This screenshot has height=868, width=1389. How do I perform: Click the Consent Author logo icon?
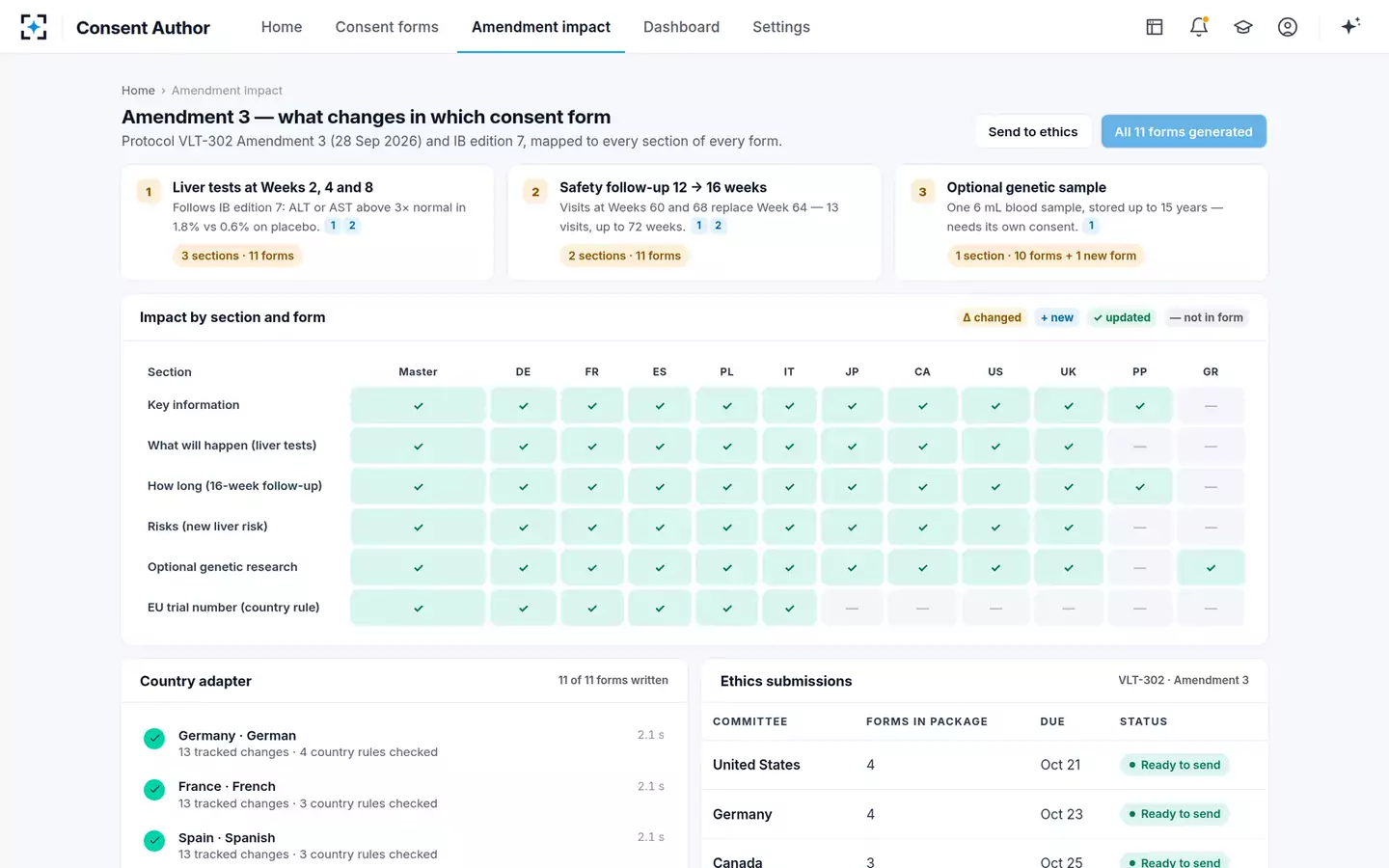pos(34,27)
